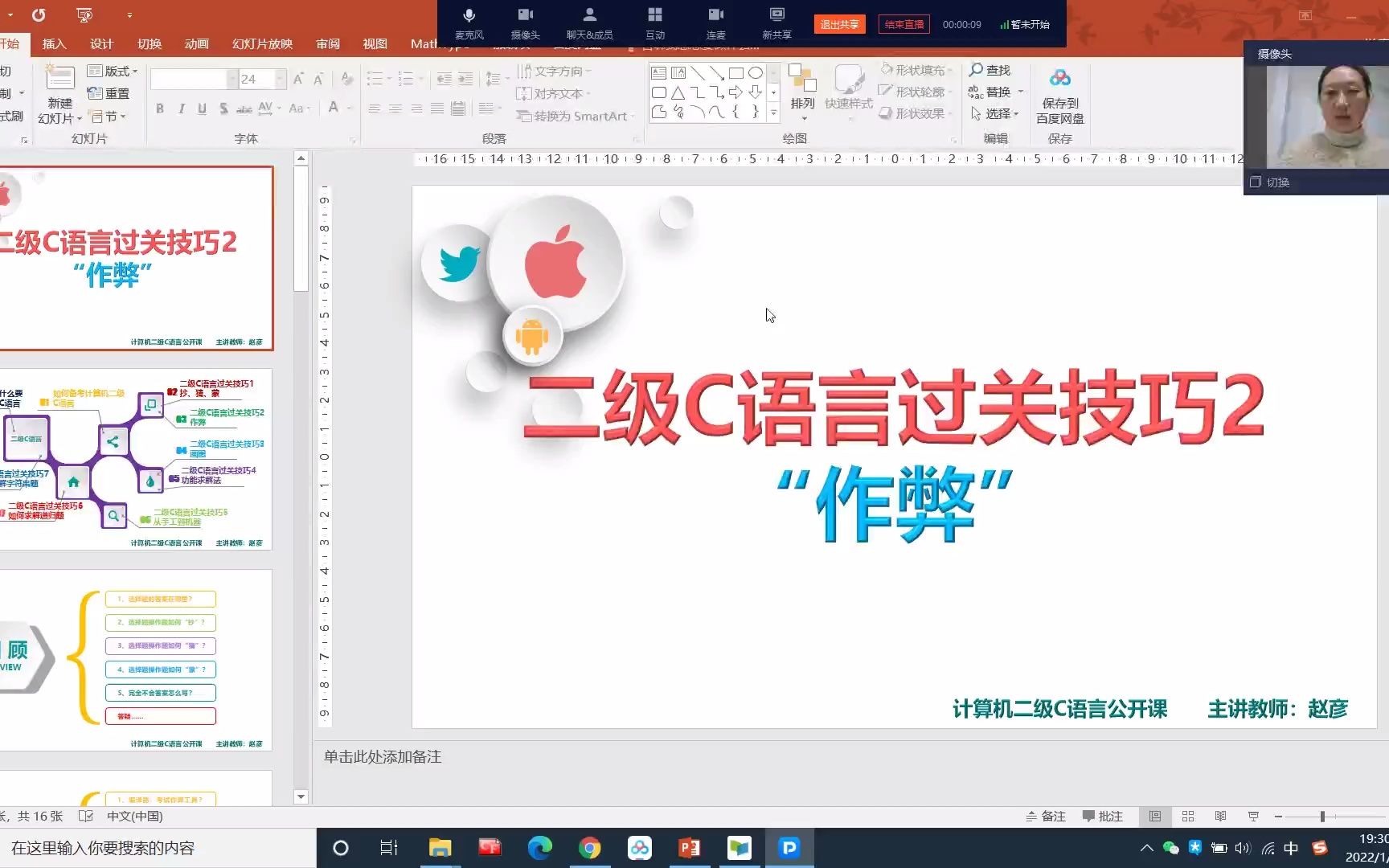Click the zoom out minus button
The width and height of the screenshot is (1389, 868).
click(1278, 817)
